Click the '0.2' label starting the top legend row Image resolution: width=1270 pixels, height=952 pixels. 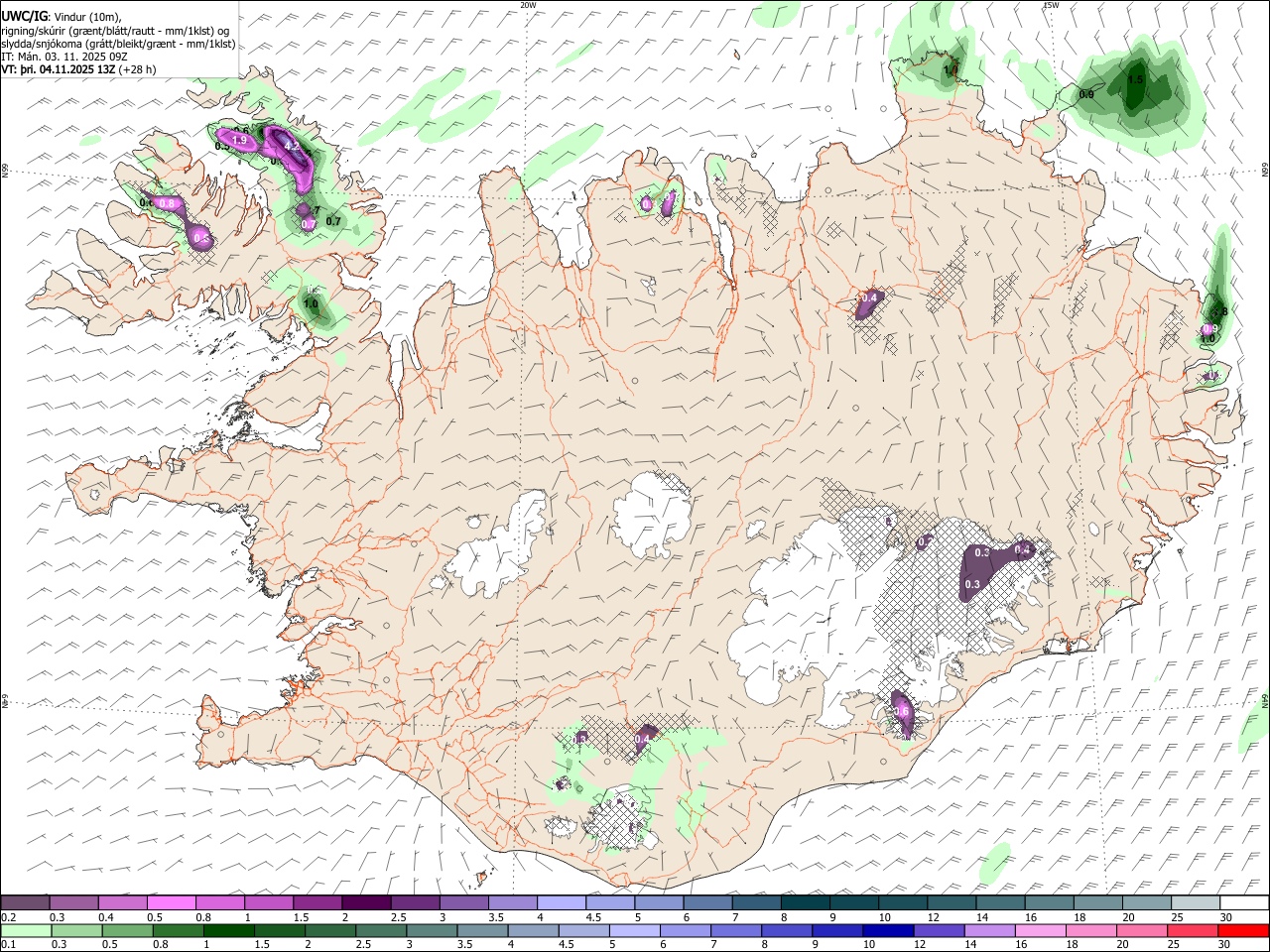[x=9, y=917]
